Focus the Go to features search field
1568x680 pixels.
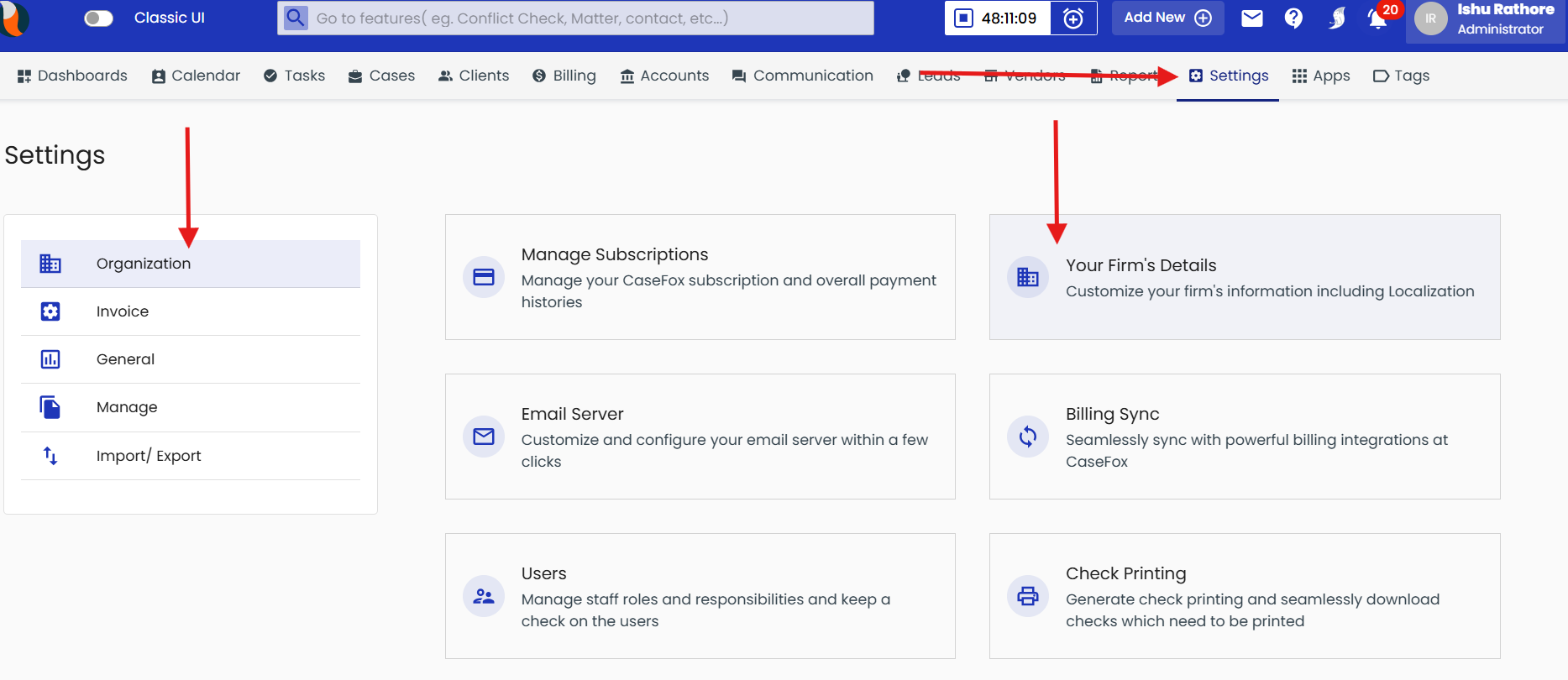point(588,18)
